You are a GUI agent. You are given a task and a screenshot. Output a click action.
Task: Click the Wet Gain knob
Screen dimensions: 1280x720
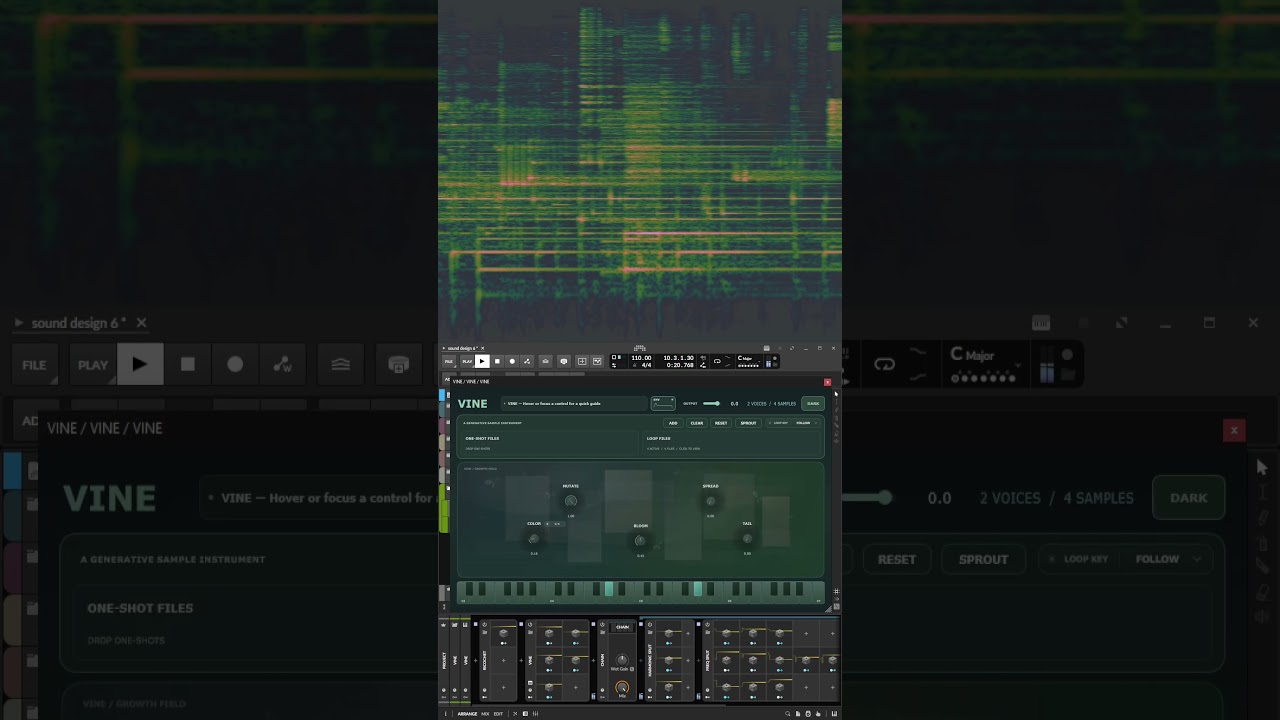(622, 660)
